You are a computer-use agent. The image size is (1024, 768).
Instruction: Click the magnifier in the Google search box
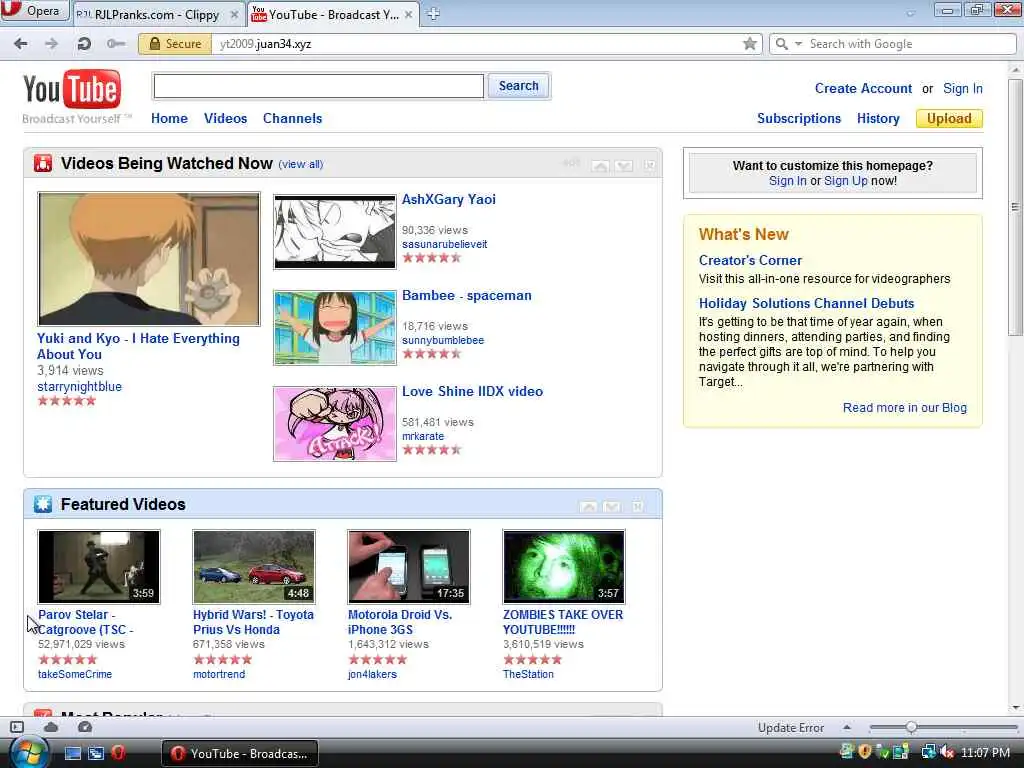point(781,44)
